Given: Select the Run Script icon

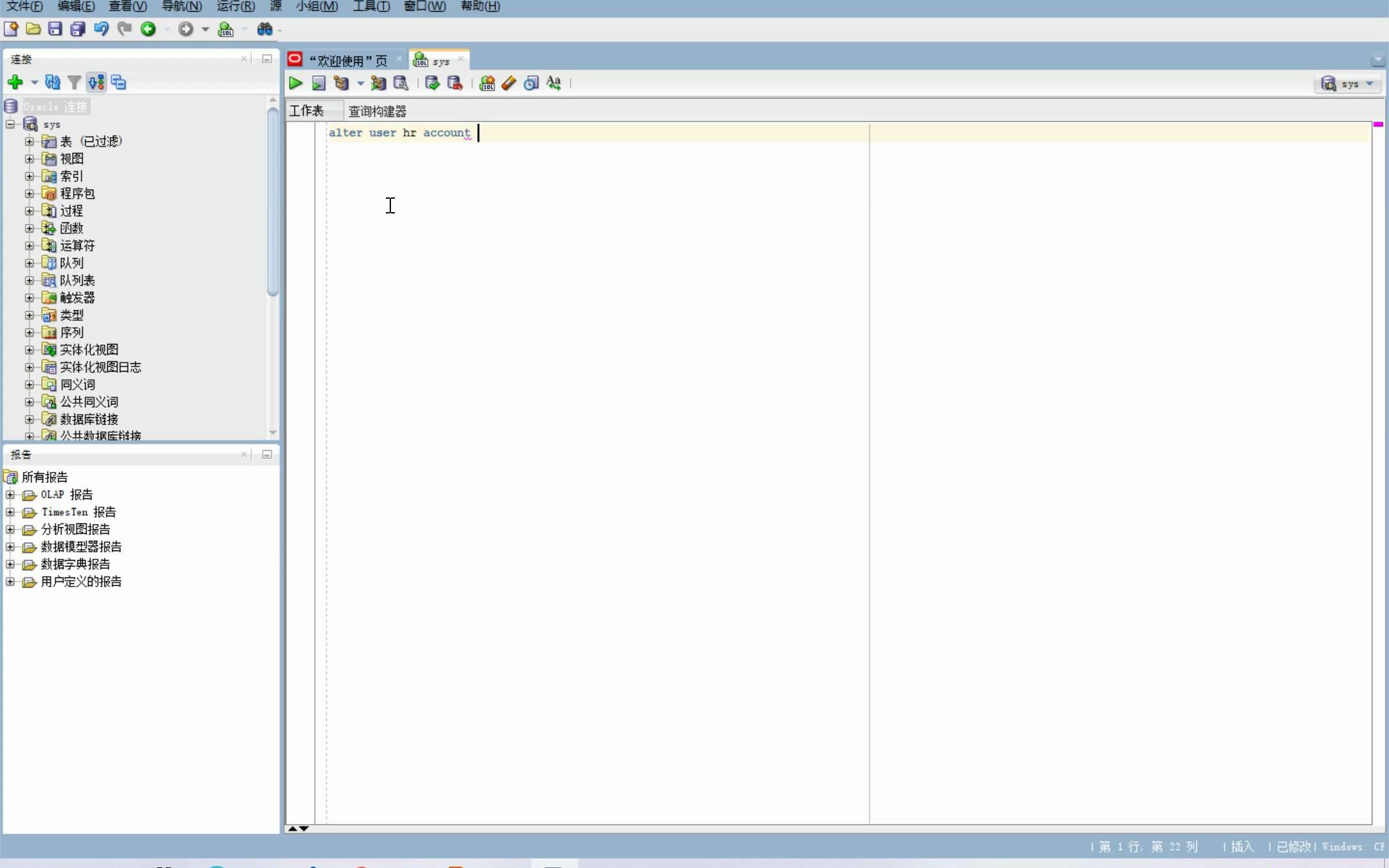Looking at the screenshot, I should tap(319, 83).
